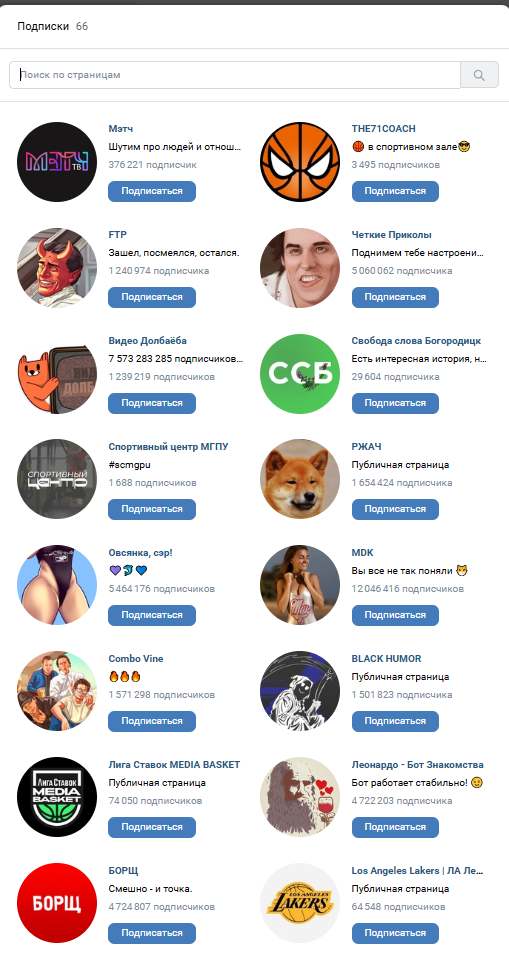This screenshot has height=958, width=509.
Task: Open the FTP community title link
Action: 117,235
